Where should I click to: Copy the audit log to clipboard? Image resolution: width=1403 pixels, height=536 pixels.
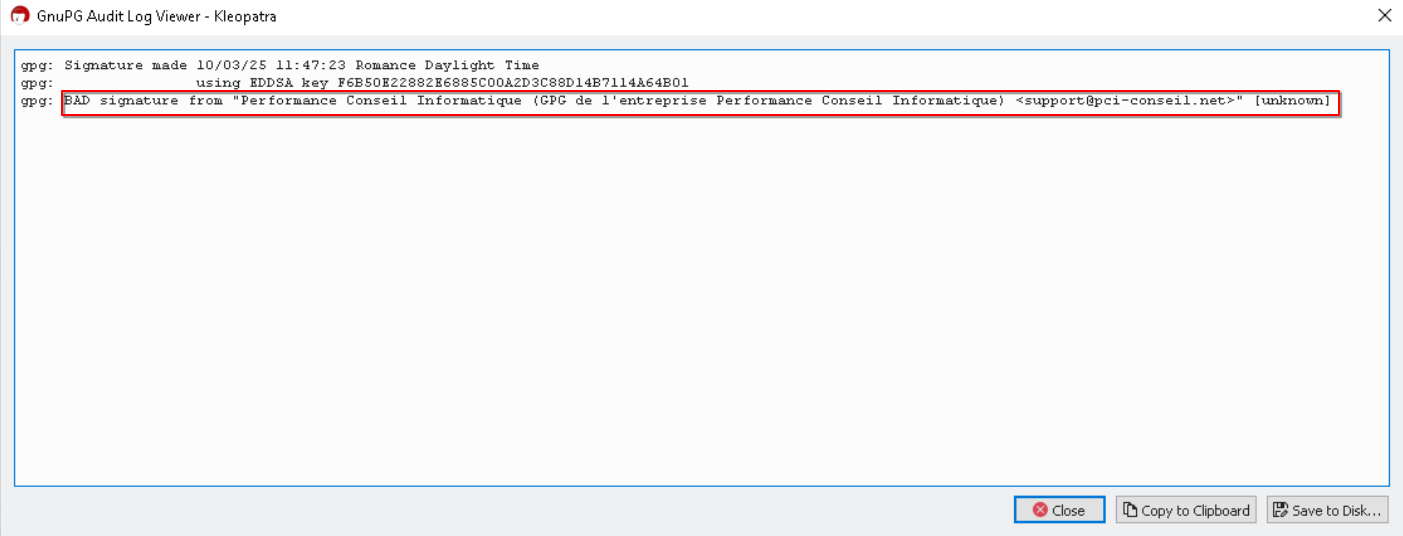coord(1186,510)
